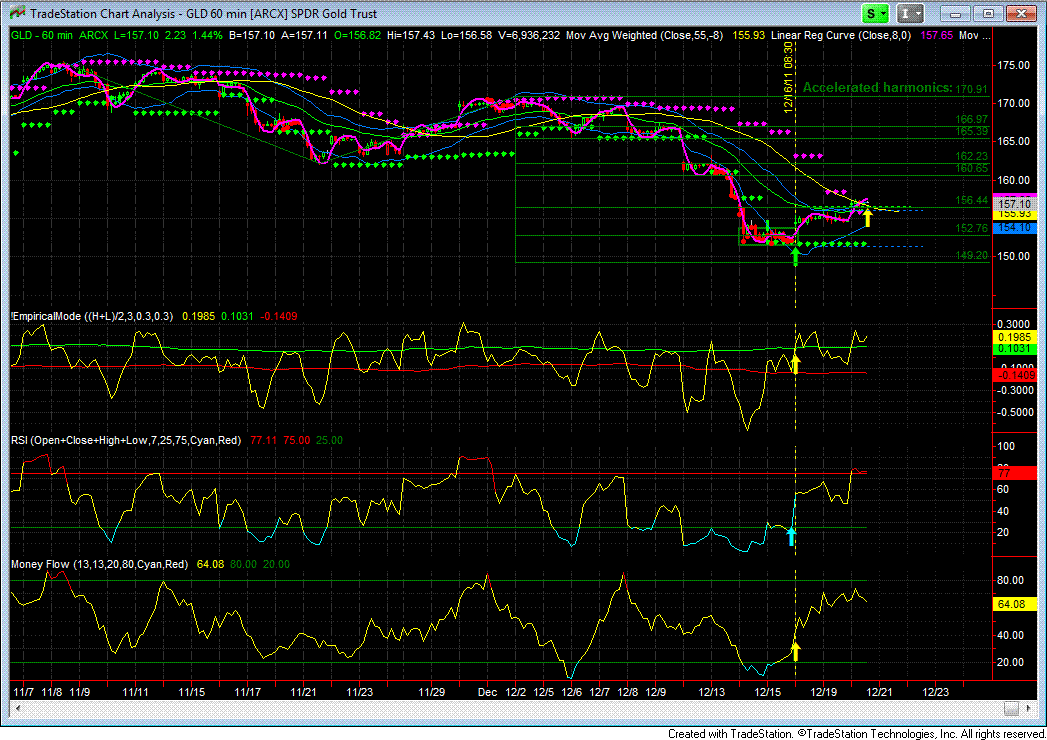Click the '12/15' date on time axis
The width and height of the screenshot is (1047, 740).
pyautogui.click(x=768, y=692)
